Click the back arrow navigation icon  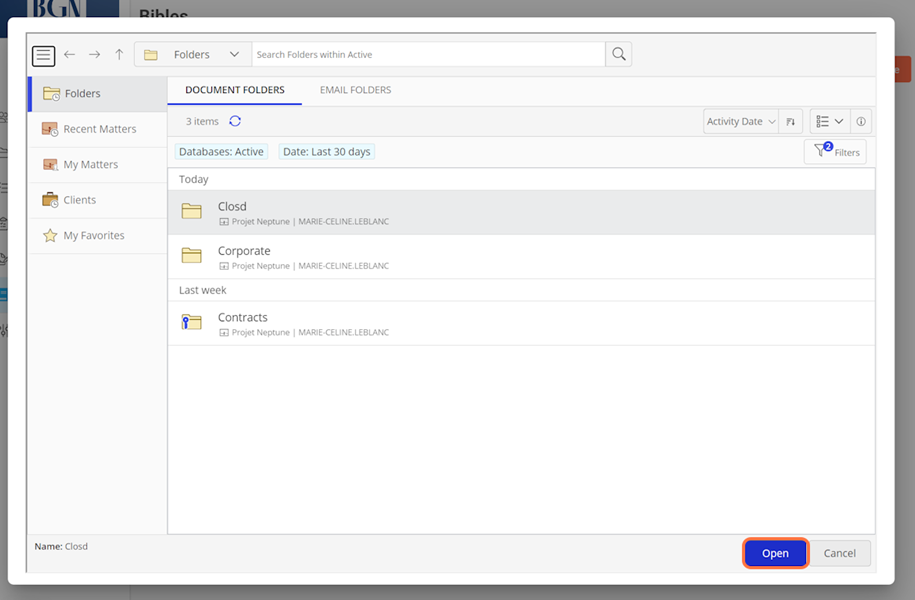point(69,55)
